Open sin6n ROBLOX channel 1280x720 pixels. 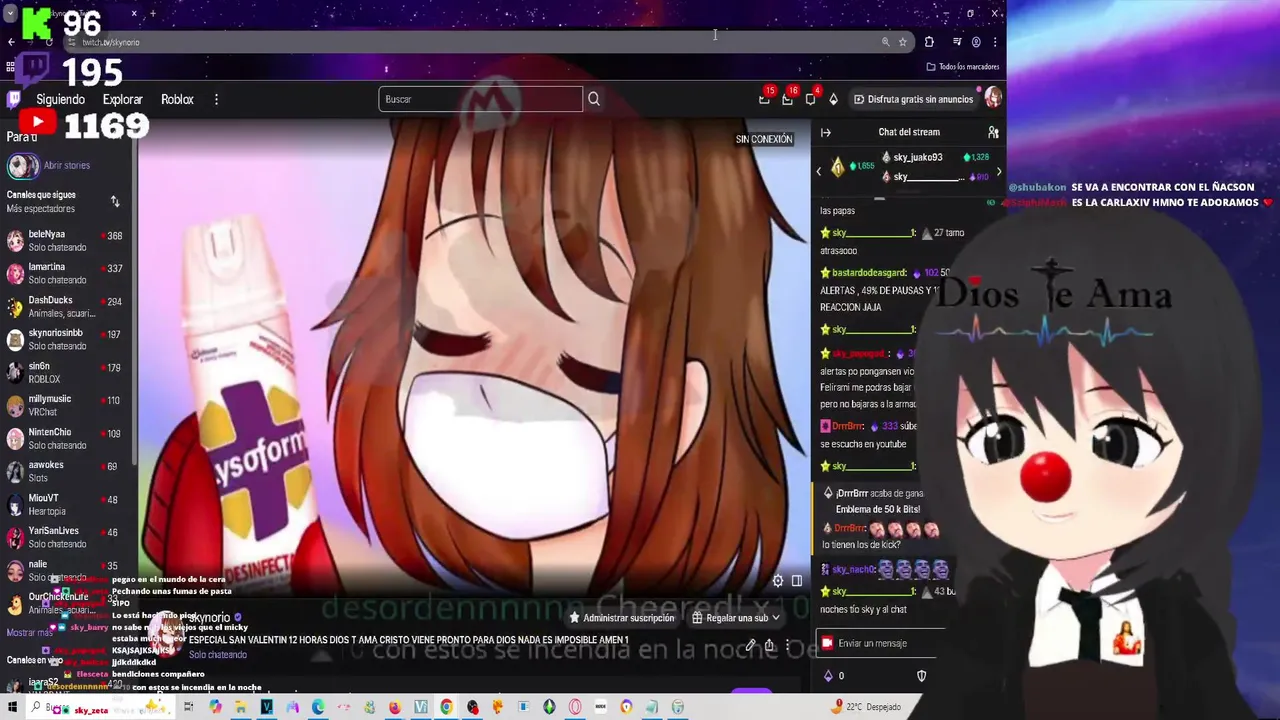(x=64, y=373)
